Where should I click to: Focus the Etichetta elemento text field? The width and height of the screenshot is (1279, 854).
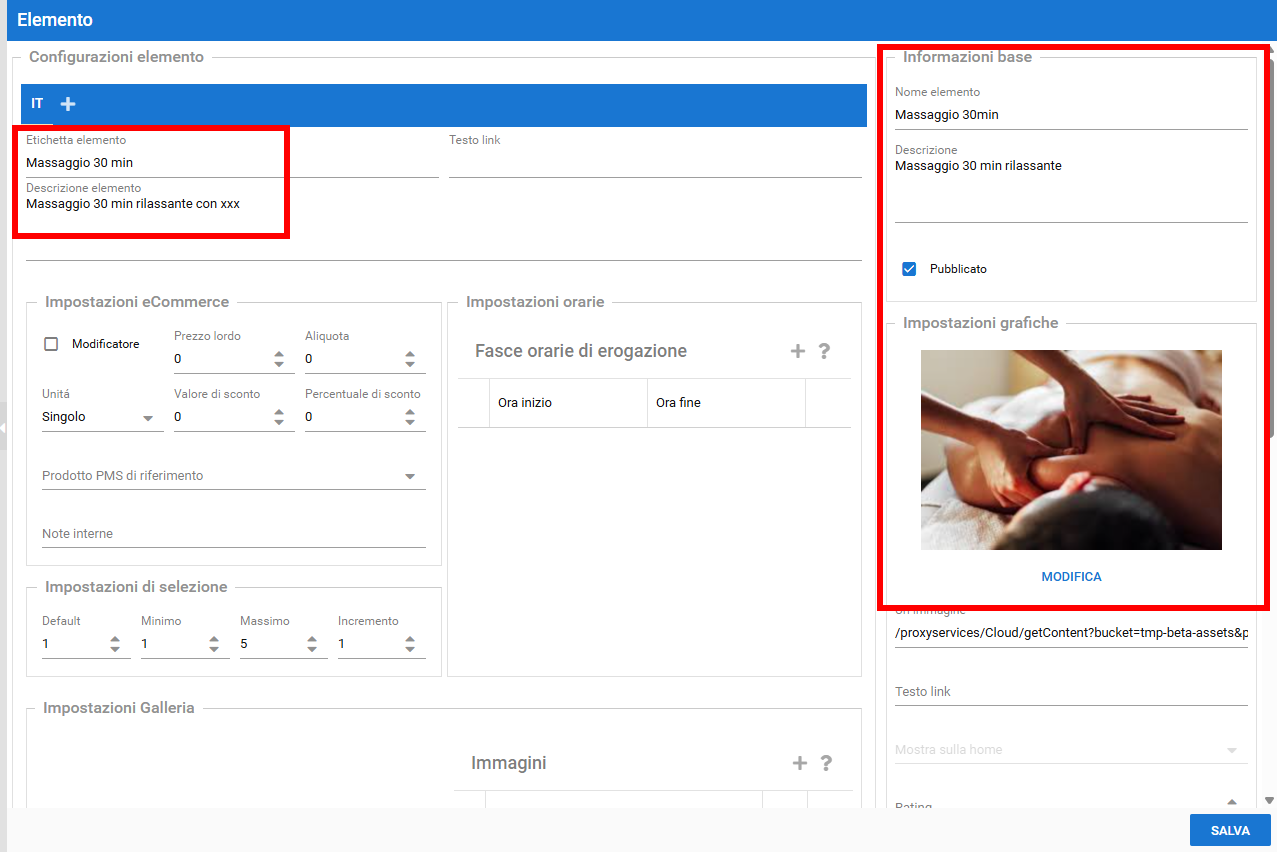[230, 163]
